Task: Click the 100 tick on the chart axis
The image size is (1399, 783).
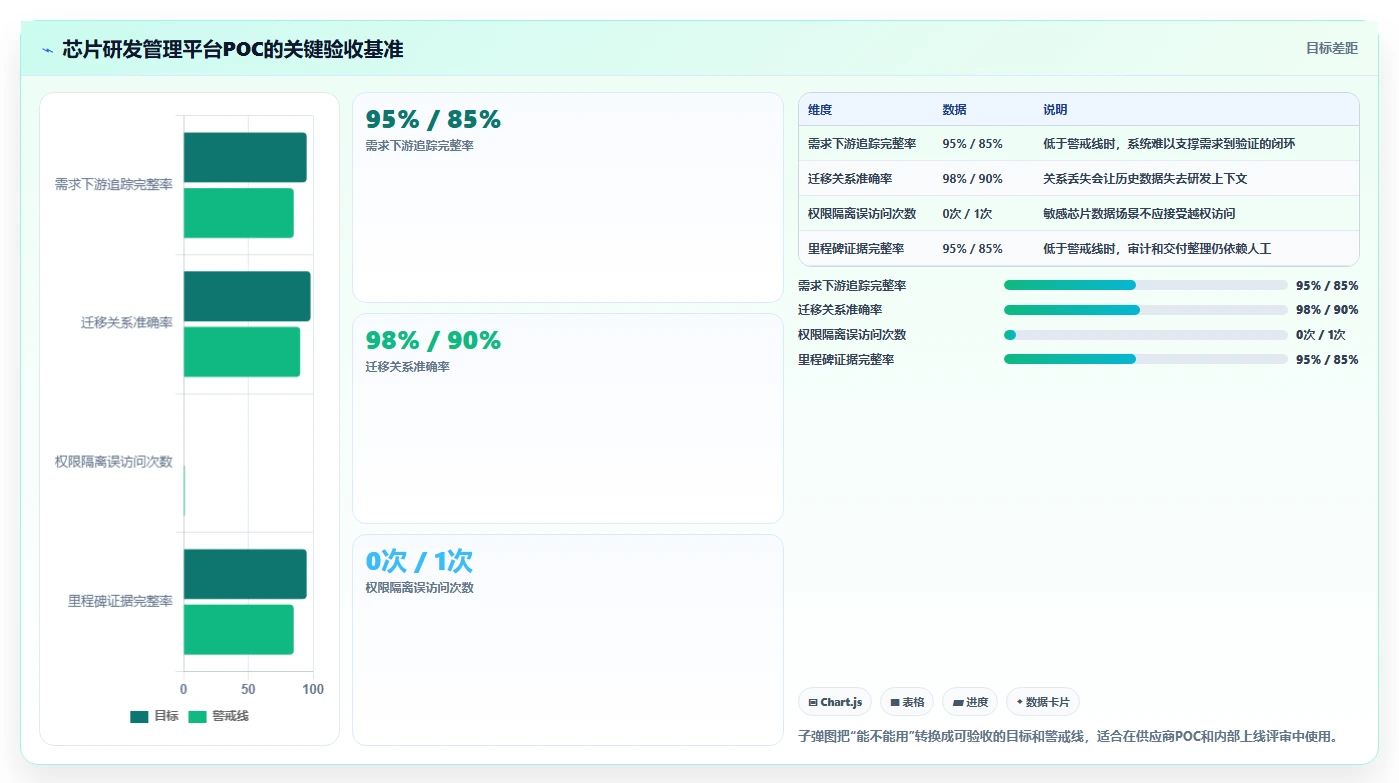Action: [x=313, y=689]
